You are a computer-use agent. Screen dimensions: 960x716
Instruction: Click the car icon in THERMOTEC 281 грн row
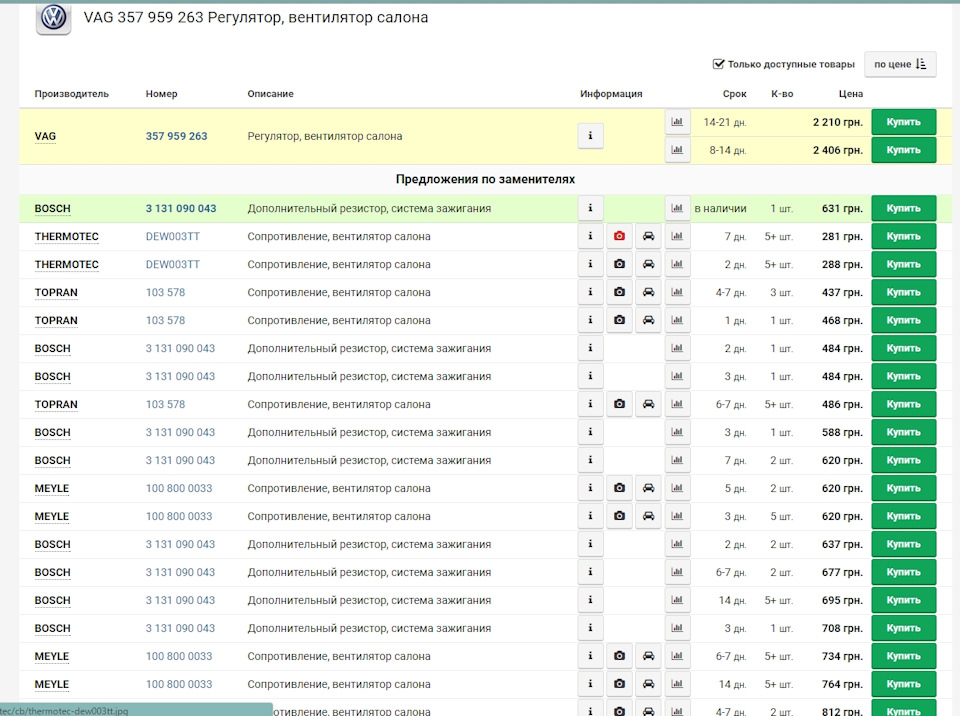click(648, 236)
